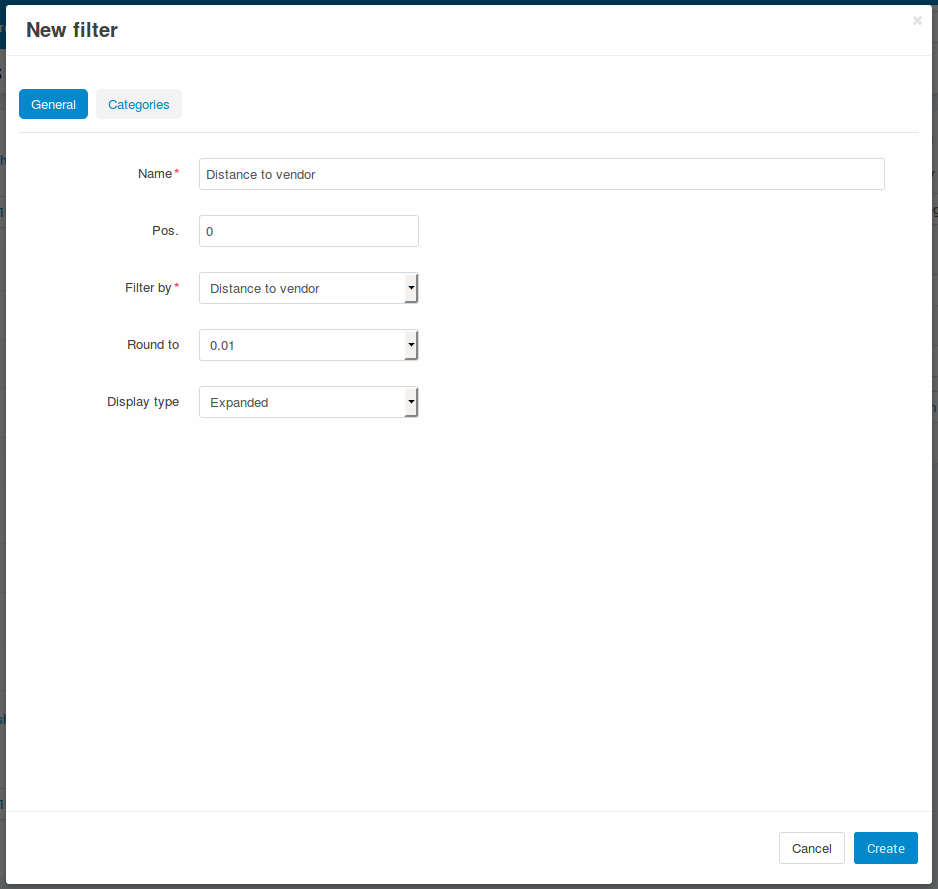Click the Create button
The image size is (938, 889).
[x=885, y=848]
